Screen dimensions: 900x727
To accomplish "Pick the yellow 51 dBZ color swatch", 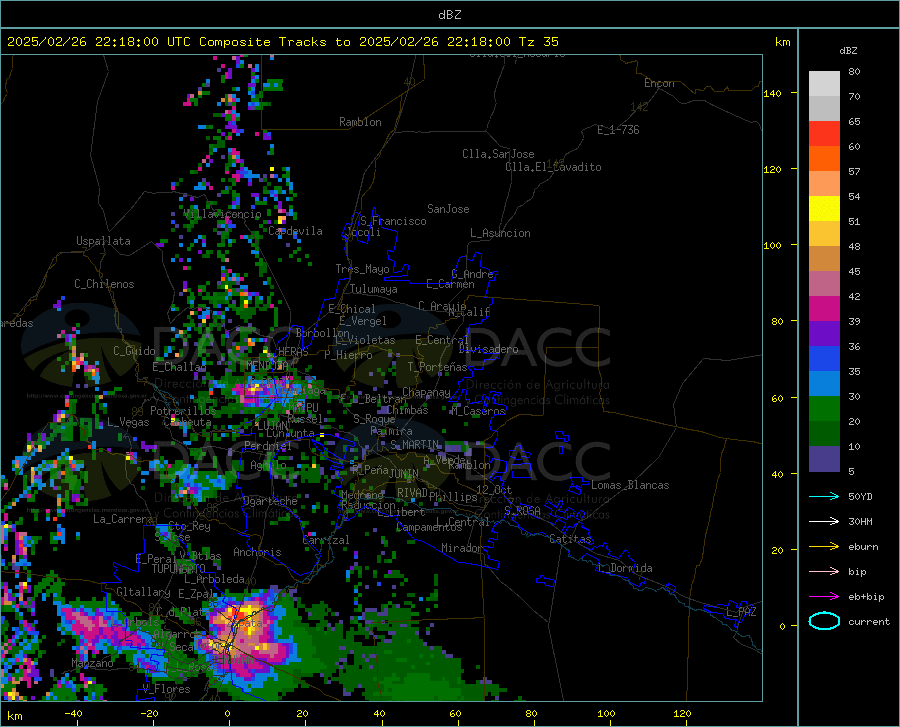I will [824, 209].
